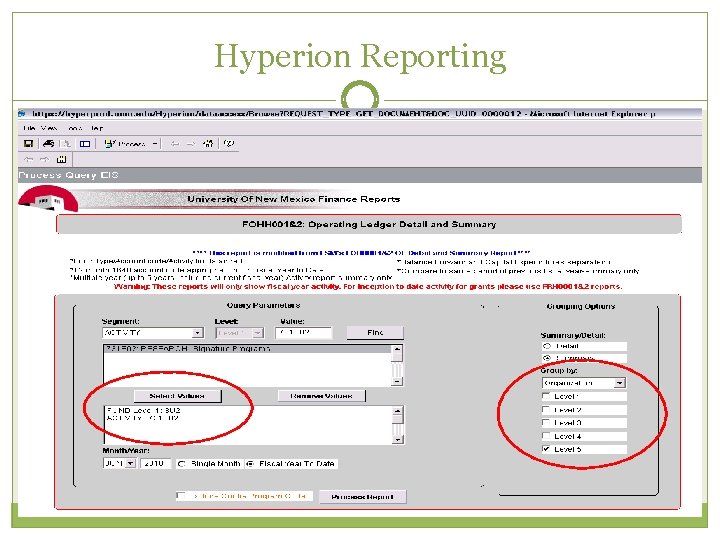This screenshot has width=720, height=540.
Task: Uncheck the Level 5 checkbox
Action: pyautogui.click(x=546, y=449)
